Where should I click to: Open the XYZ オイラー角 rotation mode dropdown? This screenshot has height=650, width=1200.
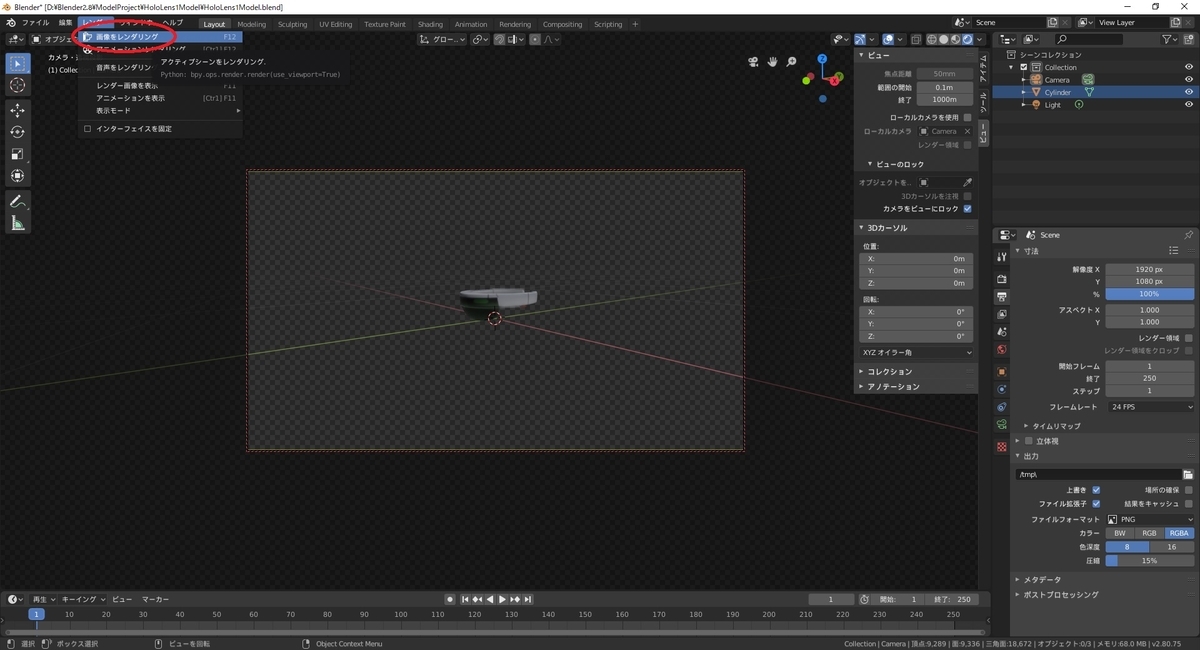pyautogui.click(x=917, y=352)
